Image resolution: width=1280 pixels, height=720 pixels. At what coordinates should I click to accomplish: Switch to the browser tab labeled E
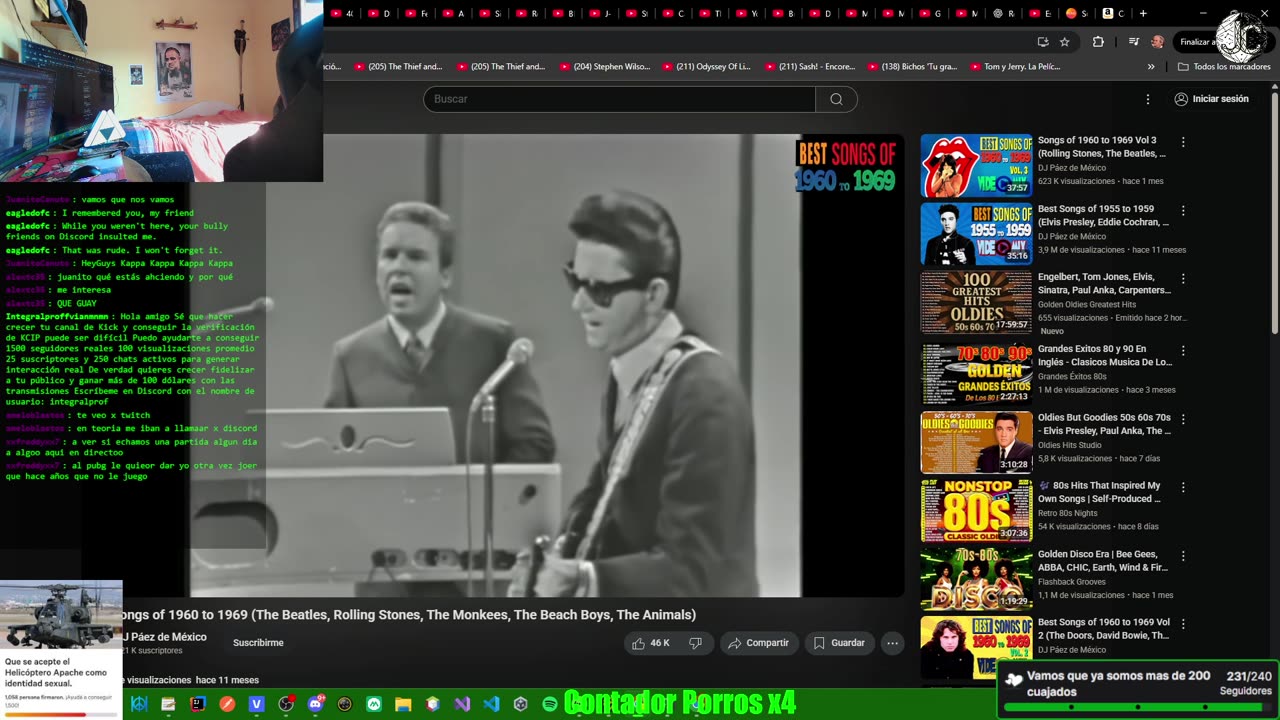(1040, 13)
